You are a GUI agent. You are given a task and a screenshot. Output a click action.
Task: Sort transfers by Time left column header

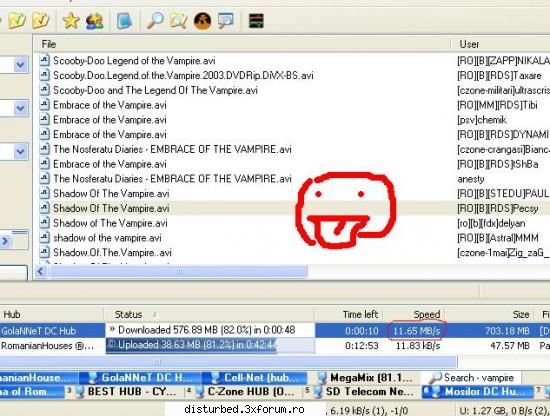(348, 314)
